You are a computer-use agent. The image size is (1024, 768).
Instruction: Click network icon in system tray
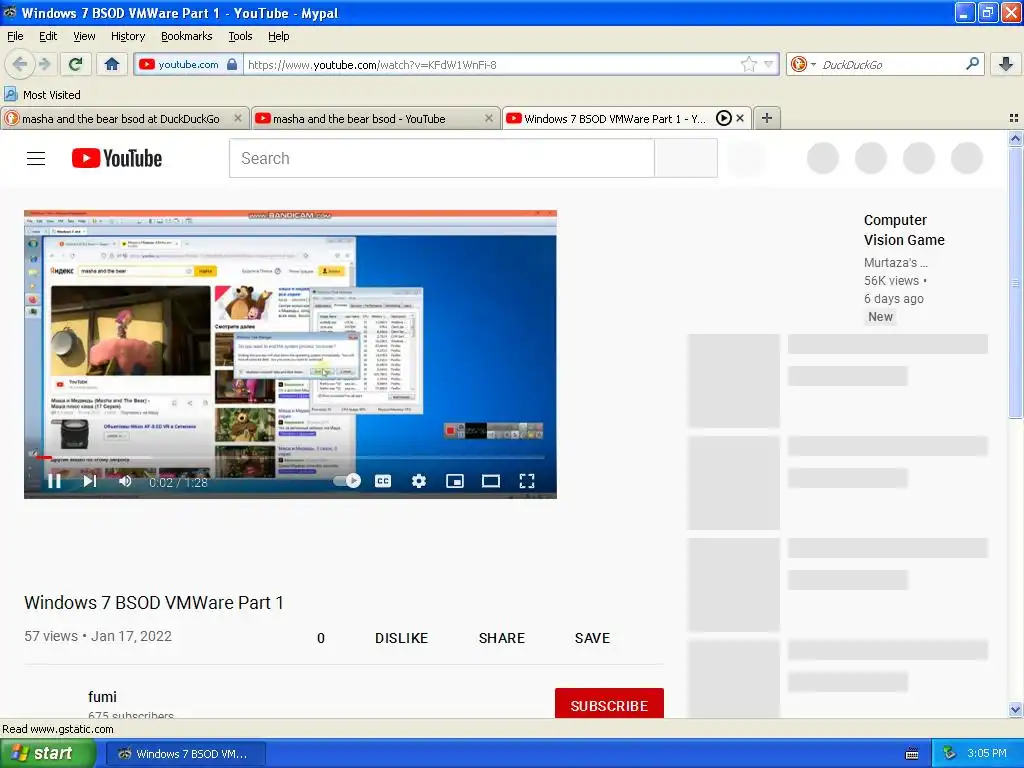pyautogui.click(x=950, y=754)
